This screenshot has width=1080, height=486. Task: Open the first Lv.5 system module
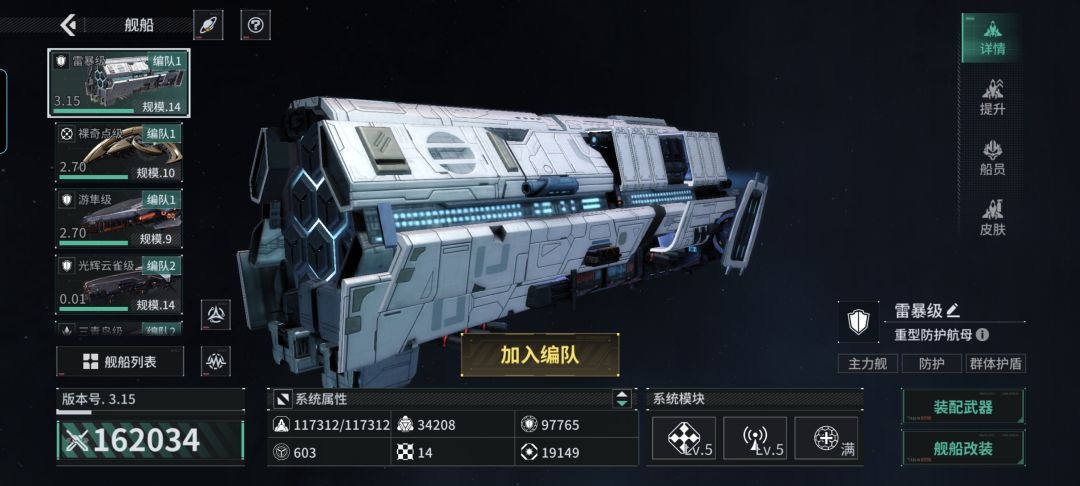point(683,438)
